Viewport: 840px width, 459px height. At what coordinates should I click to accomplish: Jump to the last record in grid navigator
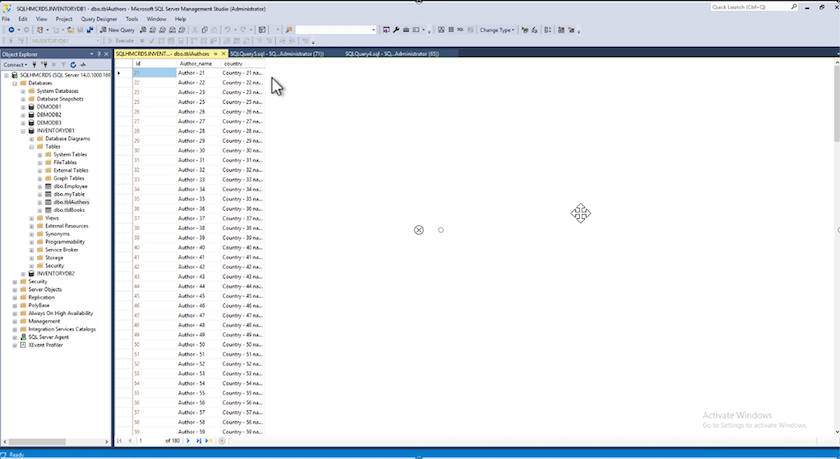pyautogui.click(x=198, y=441)
